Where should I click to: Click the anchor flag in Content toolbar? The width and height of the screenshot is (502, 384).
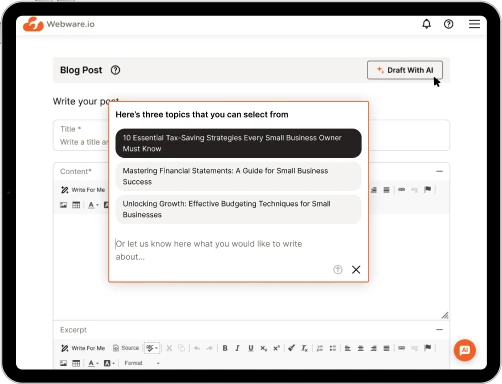(x=427, y=190)
